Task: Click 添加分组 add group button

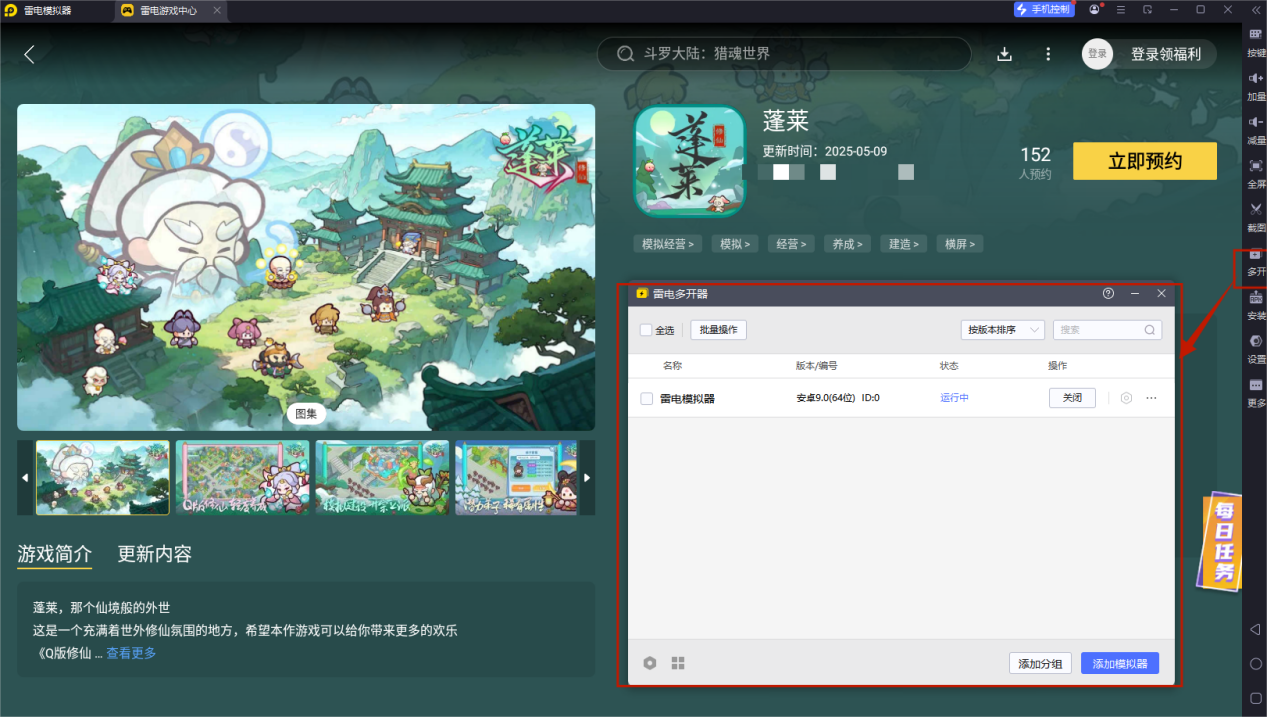Action: coord(1041,663)
